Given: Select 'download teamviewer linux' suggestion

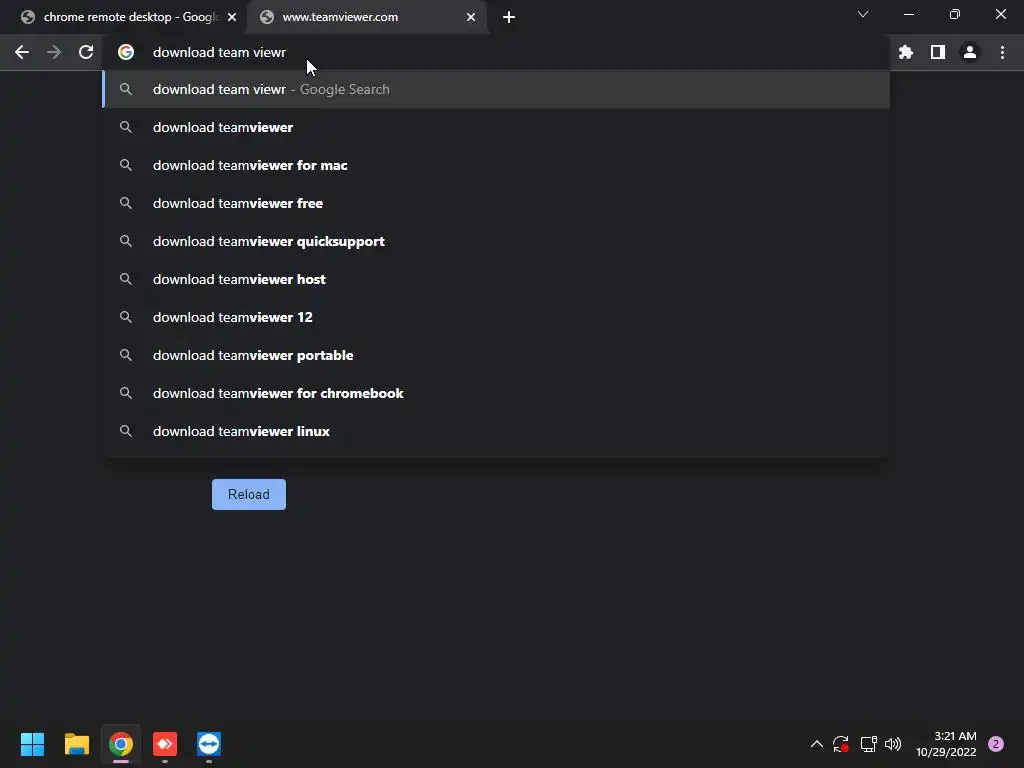Looking at the screenshot, I should pos(496,431).
